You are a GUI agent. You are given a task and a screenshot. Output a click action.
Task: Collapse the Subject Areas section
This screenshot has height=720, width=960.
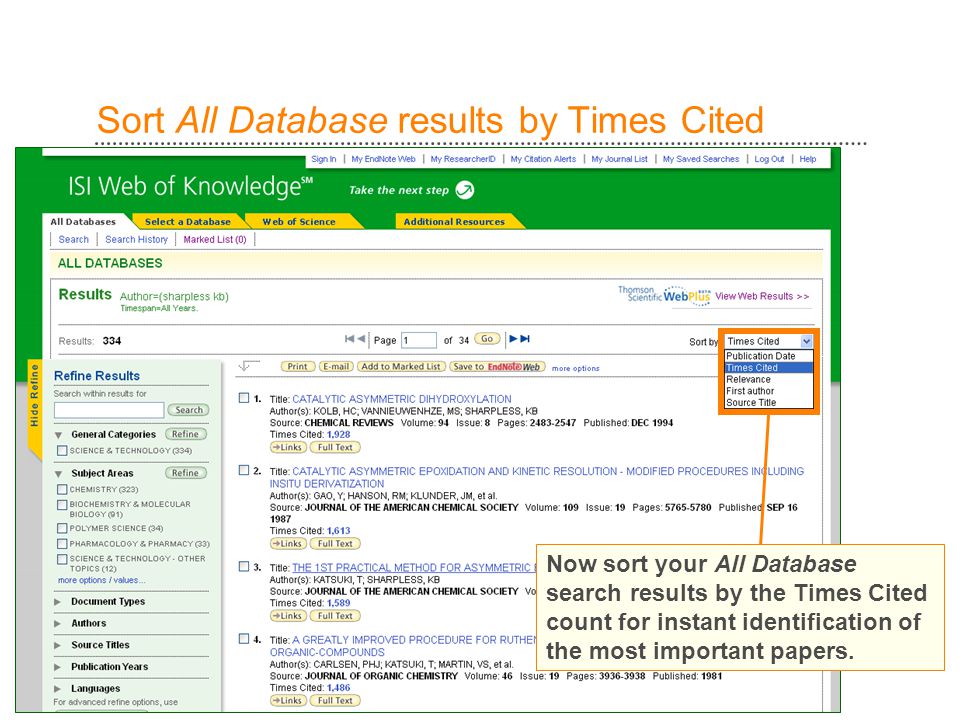point(59,474)
